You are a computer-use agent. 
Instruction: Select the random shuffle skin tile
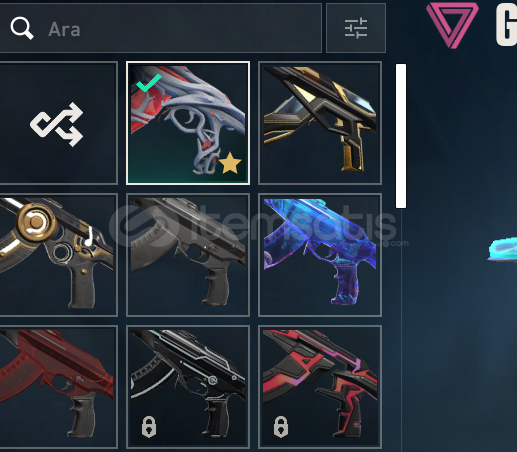tap(58, 123)
